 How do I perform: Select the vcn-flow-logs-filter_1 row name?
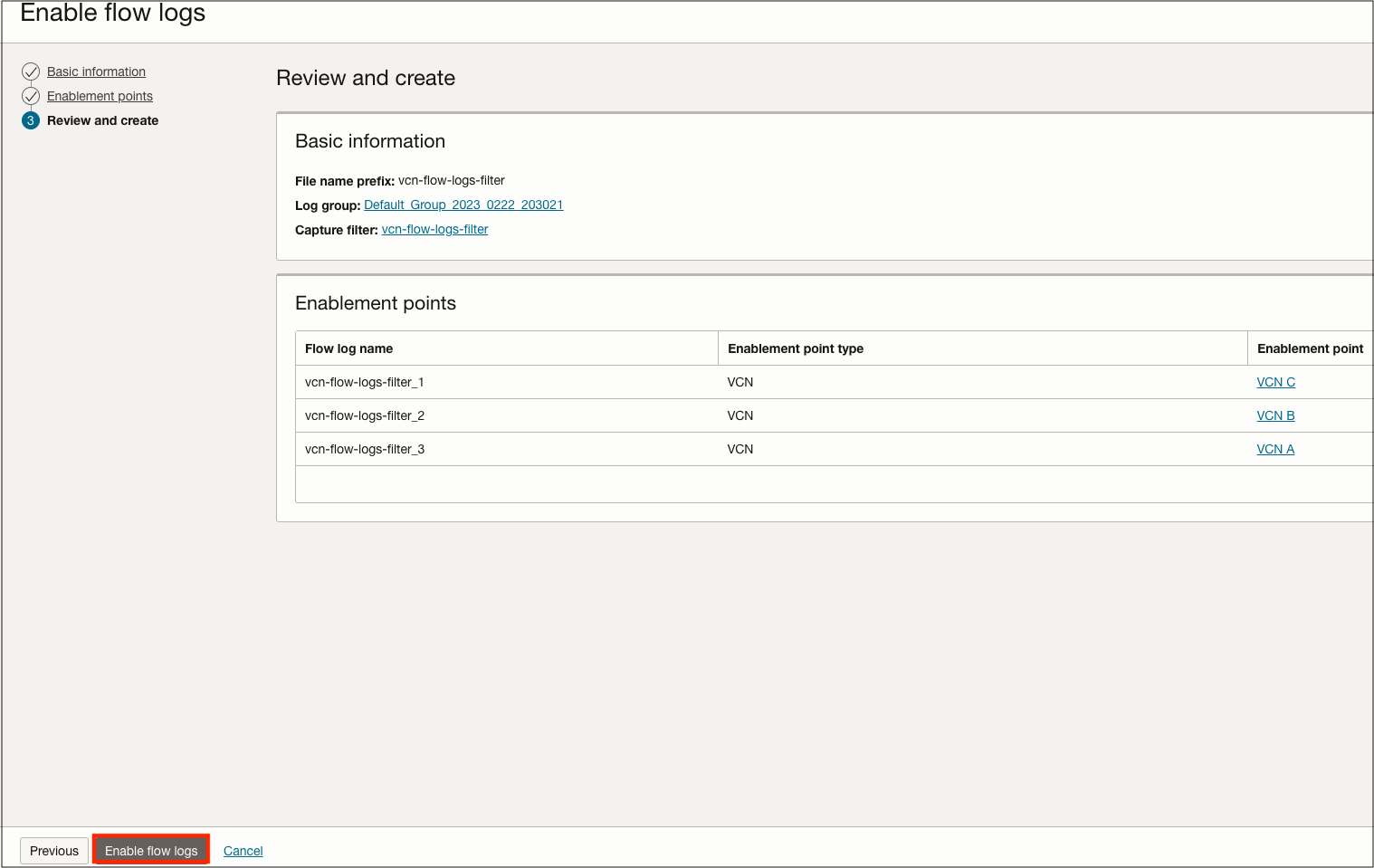[364, 382]
